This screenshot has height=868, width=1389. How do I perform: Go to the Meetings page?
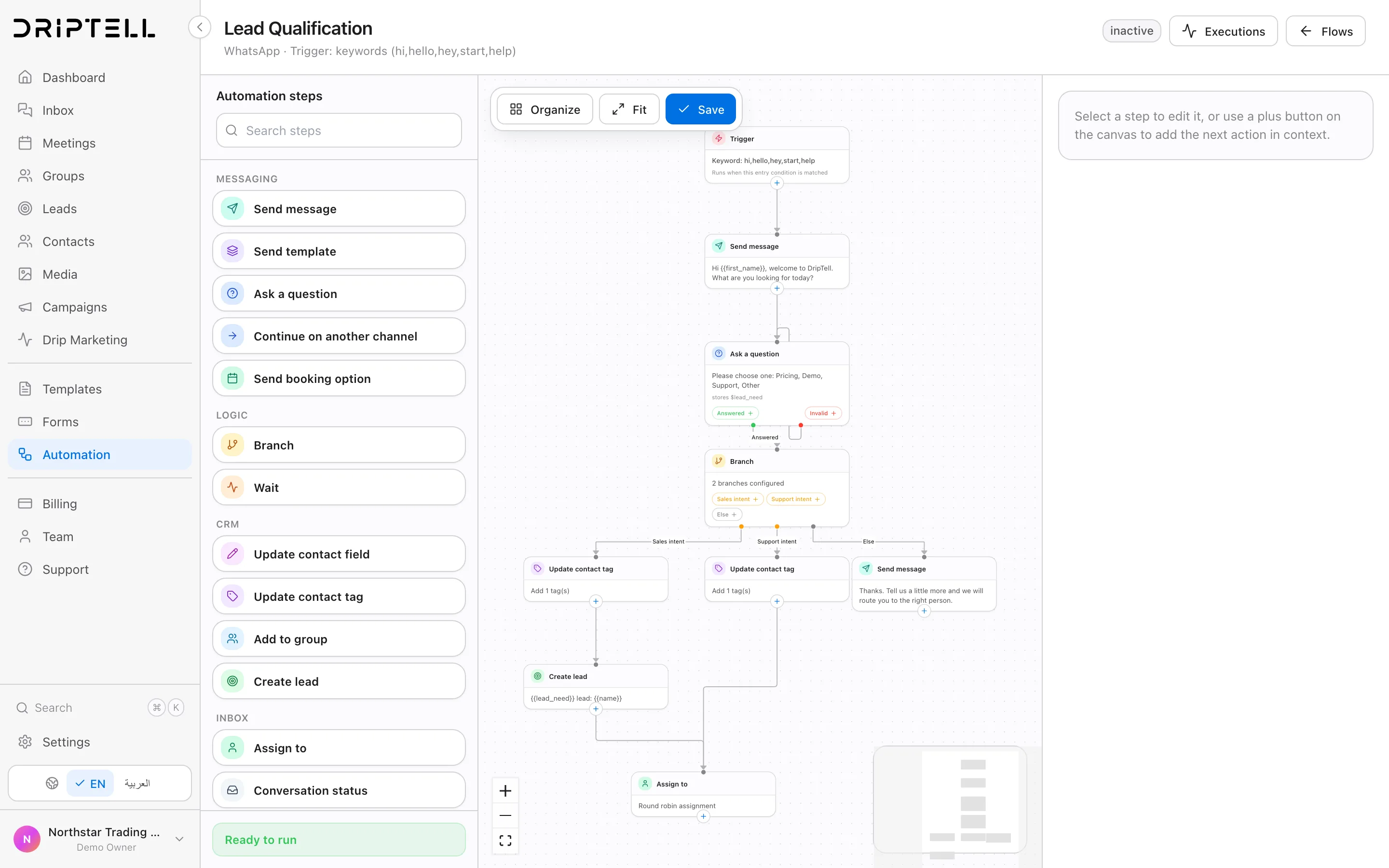pyautogui.click(x=99, y=143)
